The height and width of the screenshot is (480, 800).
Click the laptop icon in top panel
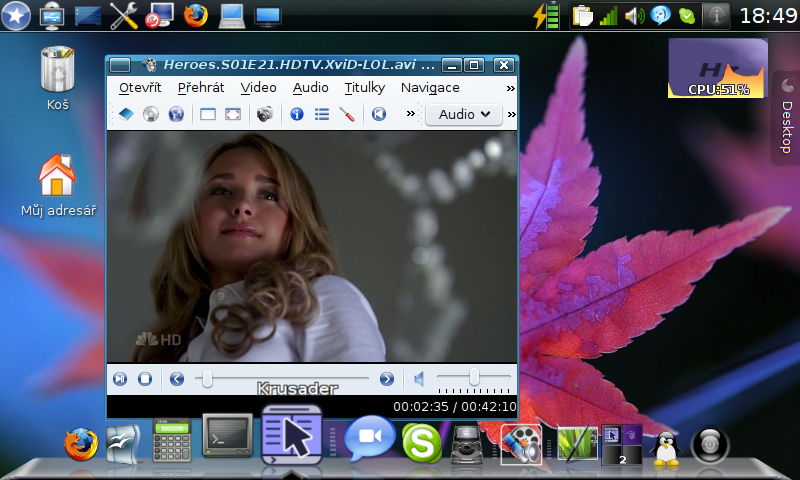click(x=232, y=16)
